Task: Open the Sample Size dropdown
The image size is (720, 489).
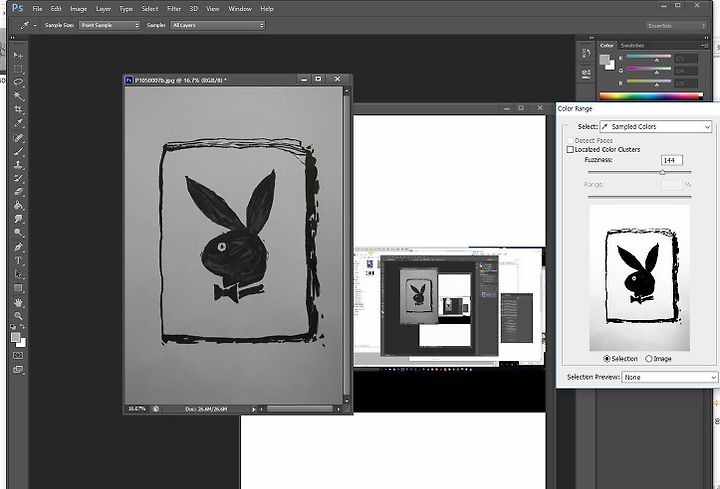Action: coord(109,25)
